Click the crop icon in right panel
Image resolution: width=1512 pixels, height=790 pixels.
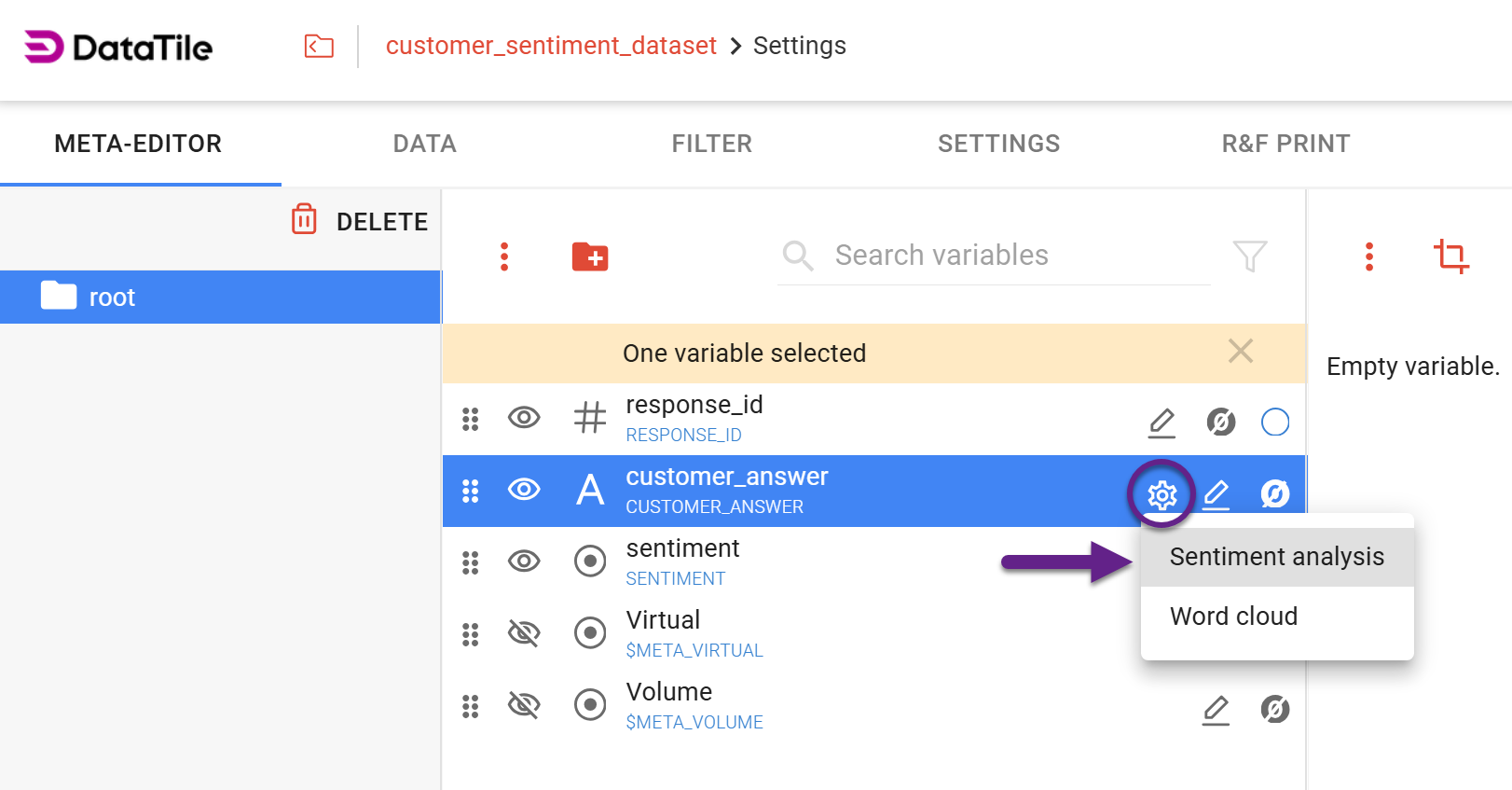click(x=1450, y=256)
